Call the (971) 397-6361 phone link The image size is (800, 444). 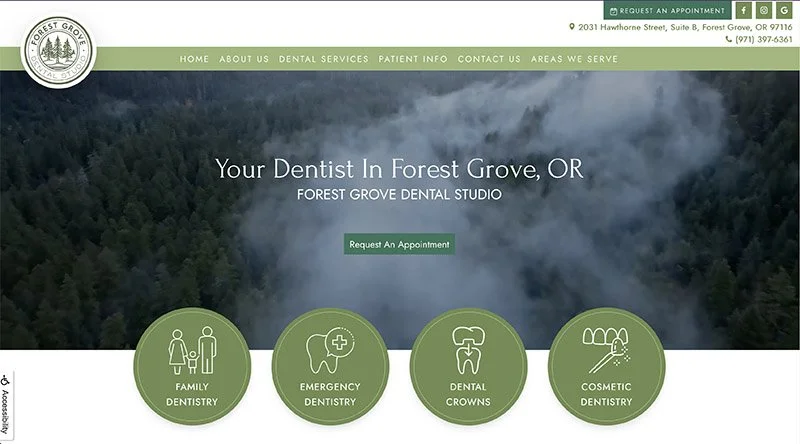coord(764,39)
